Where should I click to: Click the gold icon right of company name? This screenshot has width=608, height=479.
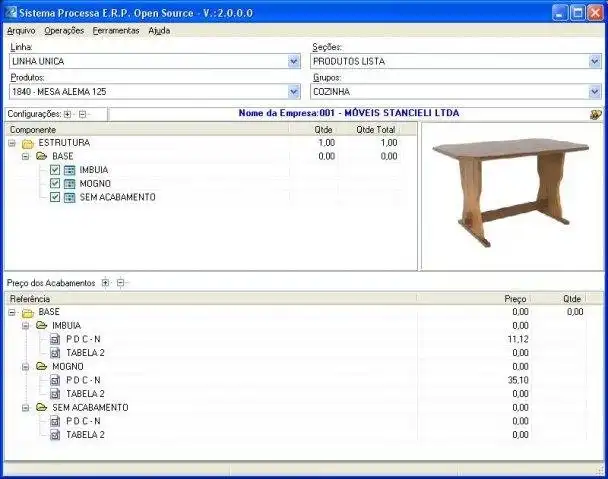point(595,114)
